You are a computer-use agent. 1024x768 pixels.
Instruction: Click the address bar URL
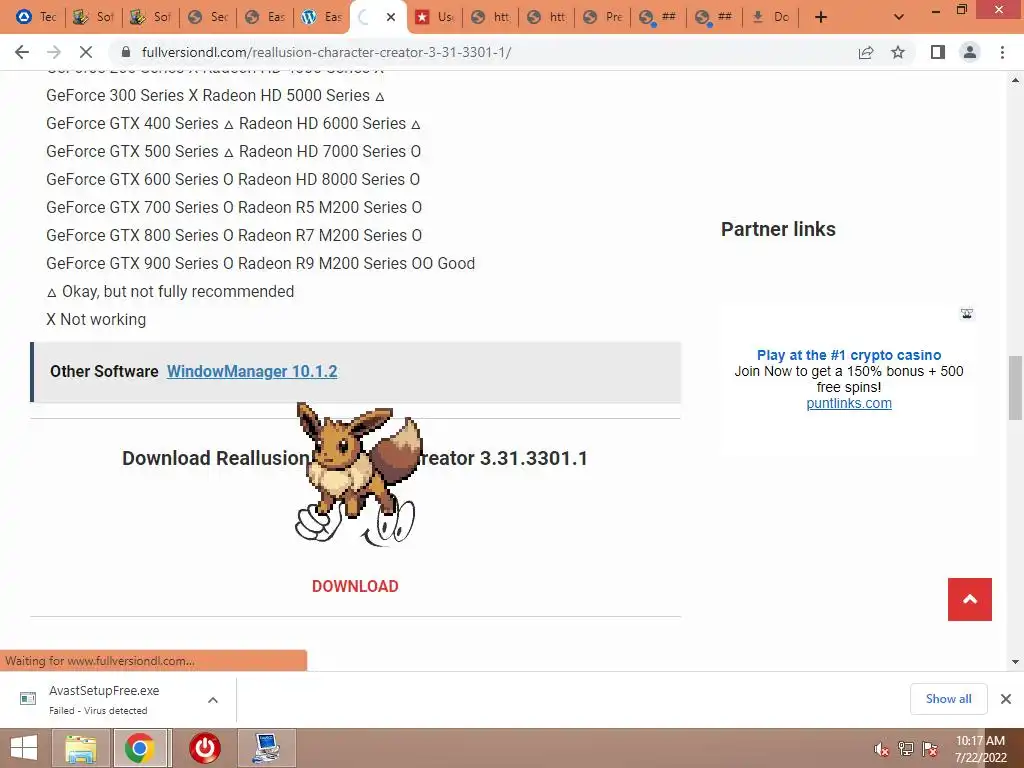click(x=327, y=52)
